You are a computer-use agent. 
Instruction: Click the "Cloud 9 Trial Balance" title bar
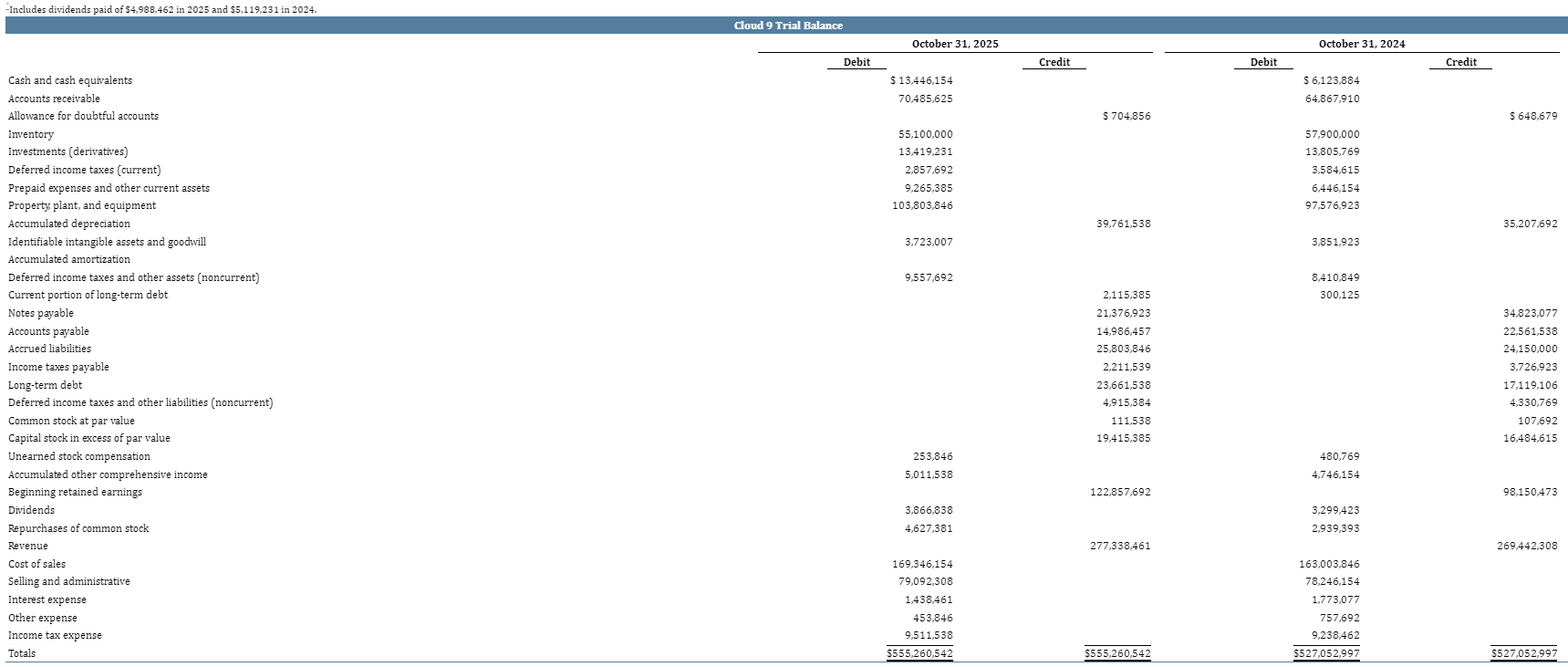tap(786, 26)
